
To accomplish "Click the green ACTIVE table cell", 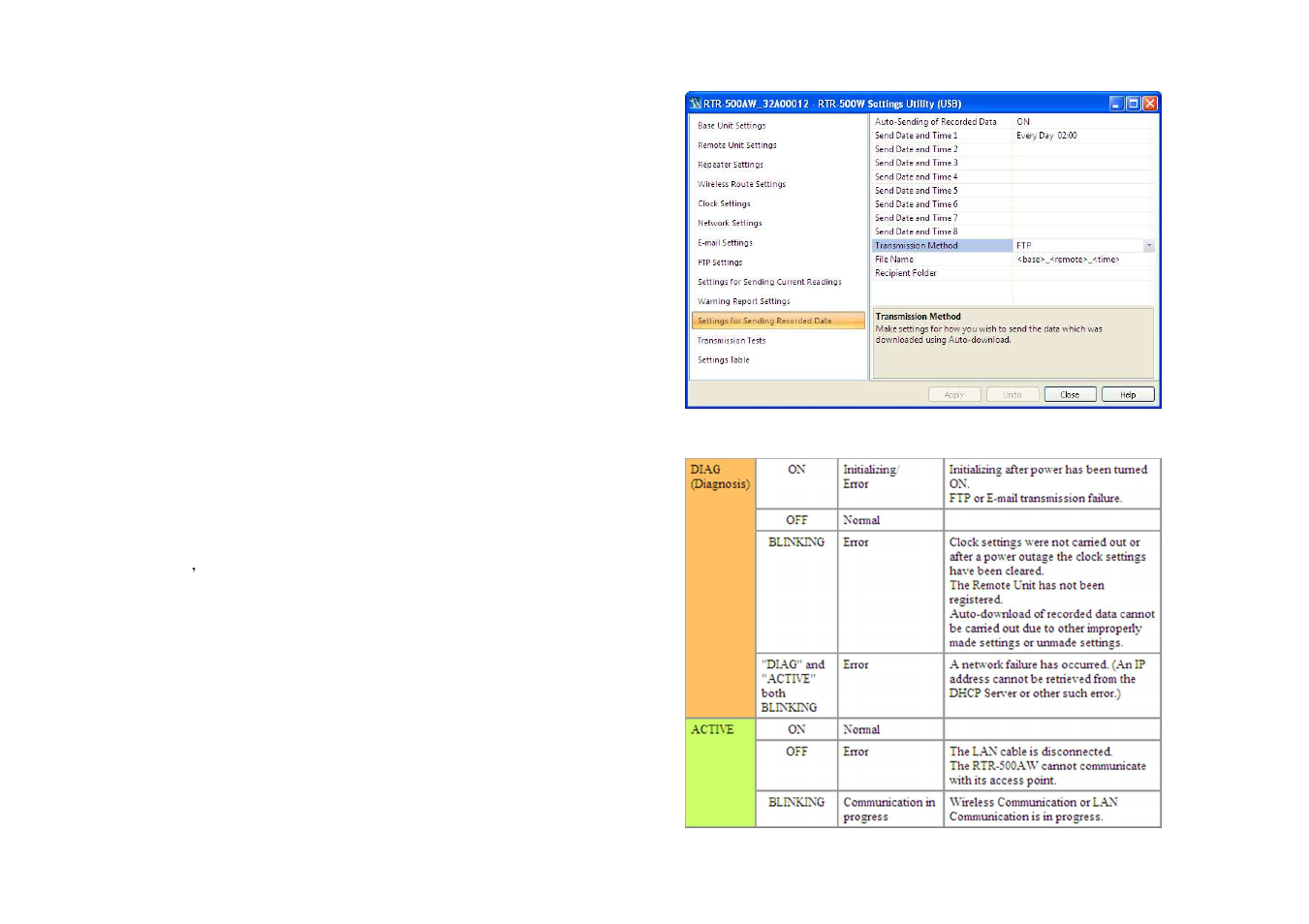I will [720, 773].
